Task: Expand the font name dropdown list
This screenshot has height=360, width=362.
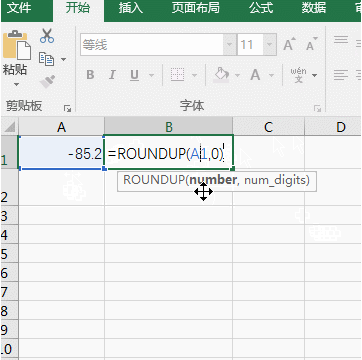Action: coord(229,44)
